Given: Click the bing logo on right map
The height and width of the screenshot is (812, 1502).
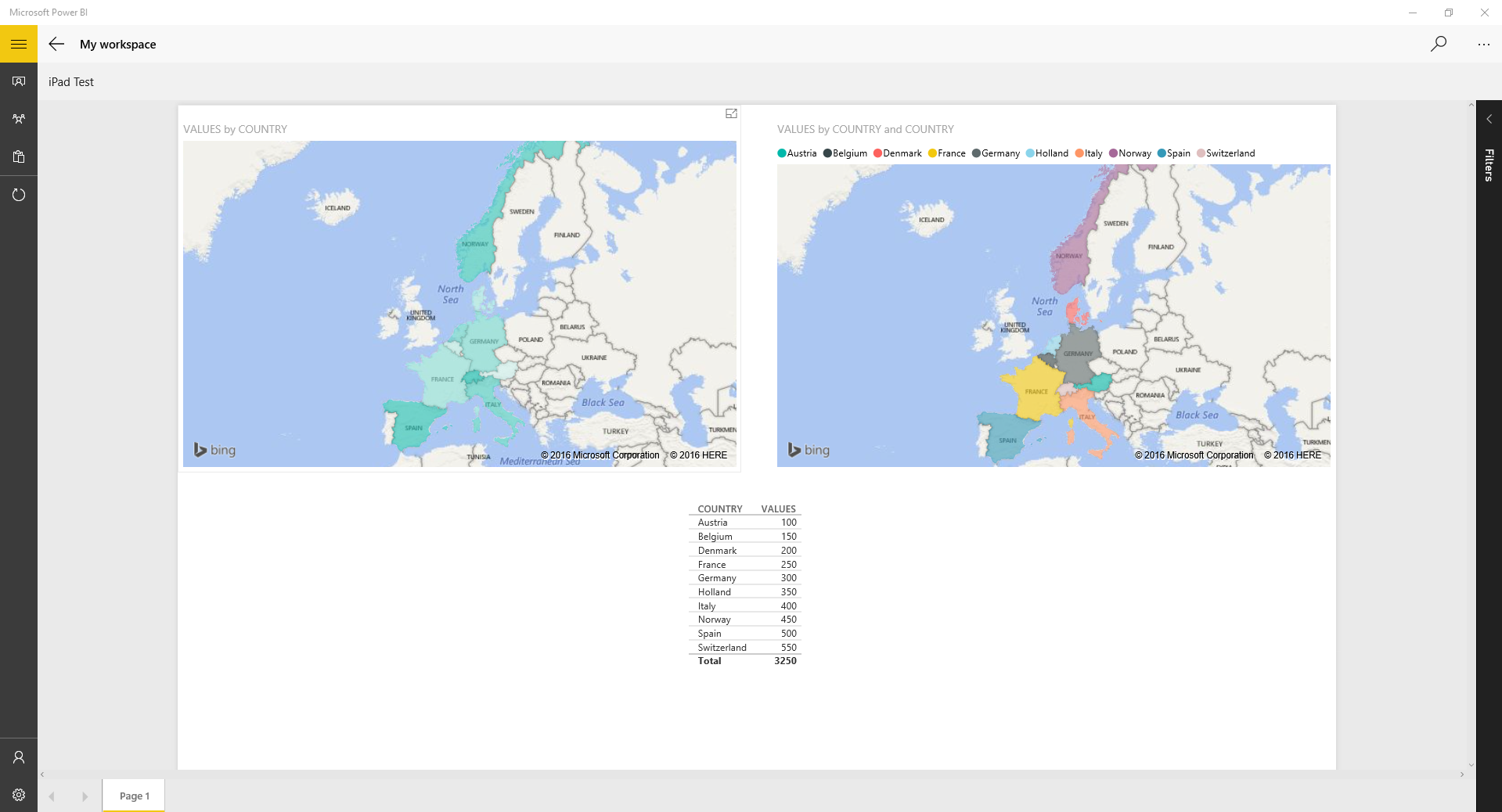Looking at the screenshot, I should (x=809, y=450).
